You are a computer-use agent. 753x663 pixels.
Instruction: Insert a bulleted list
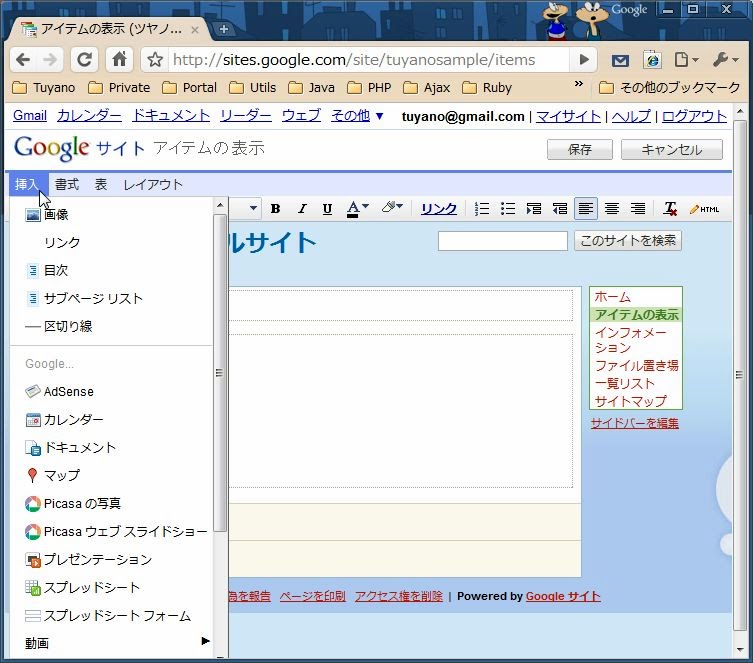(x=508, y=209)
